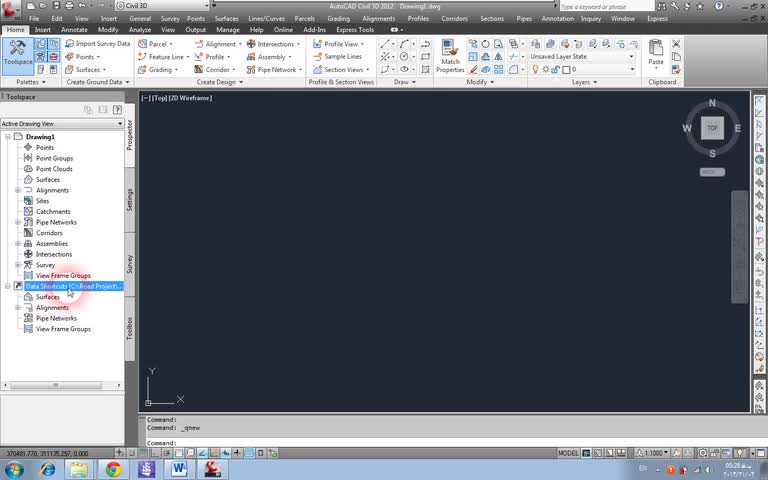Toggle the Toolspace palette button
Image resolution: width=768 pixels, height=480 pixels.
coord(18,55)
